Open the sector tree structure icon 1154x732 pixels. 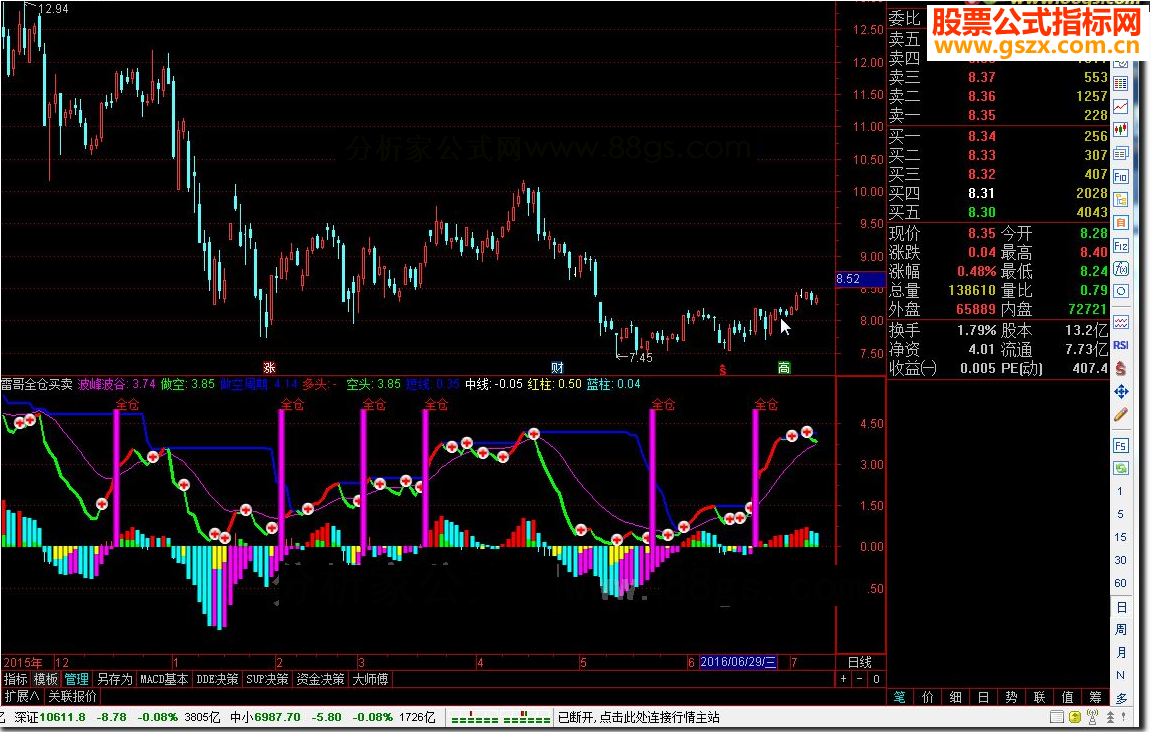coord(1121,199)
